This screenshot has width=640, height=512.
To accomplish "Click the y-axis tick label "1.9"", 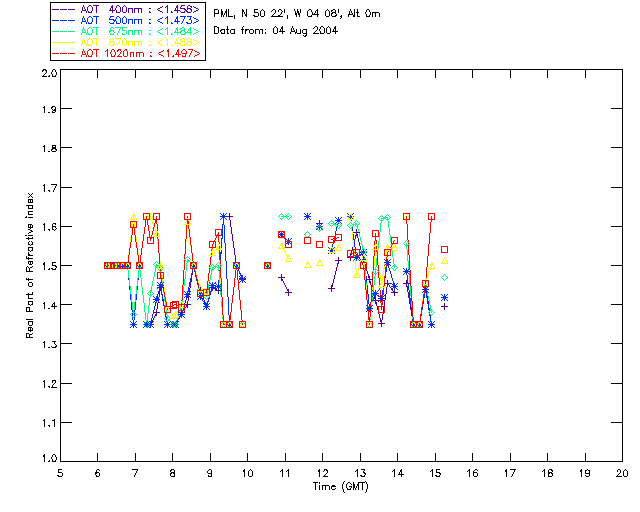I will [49, 109].
